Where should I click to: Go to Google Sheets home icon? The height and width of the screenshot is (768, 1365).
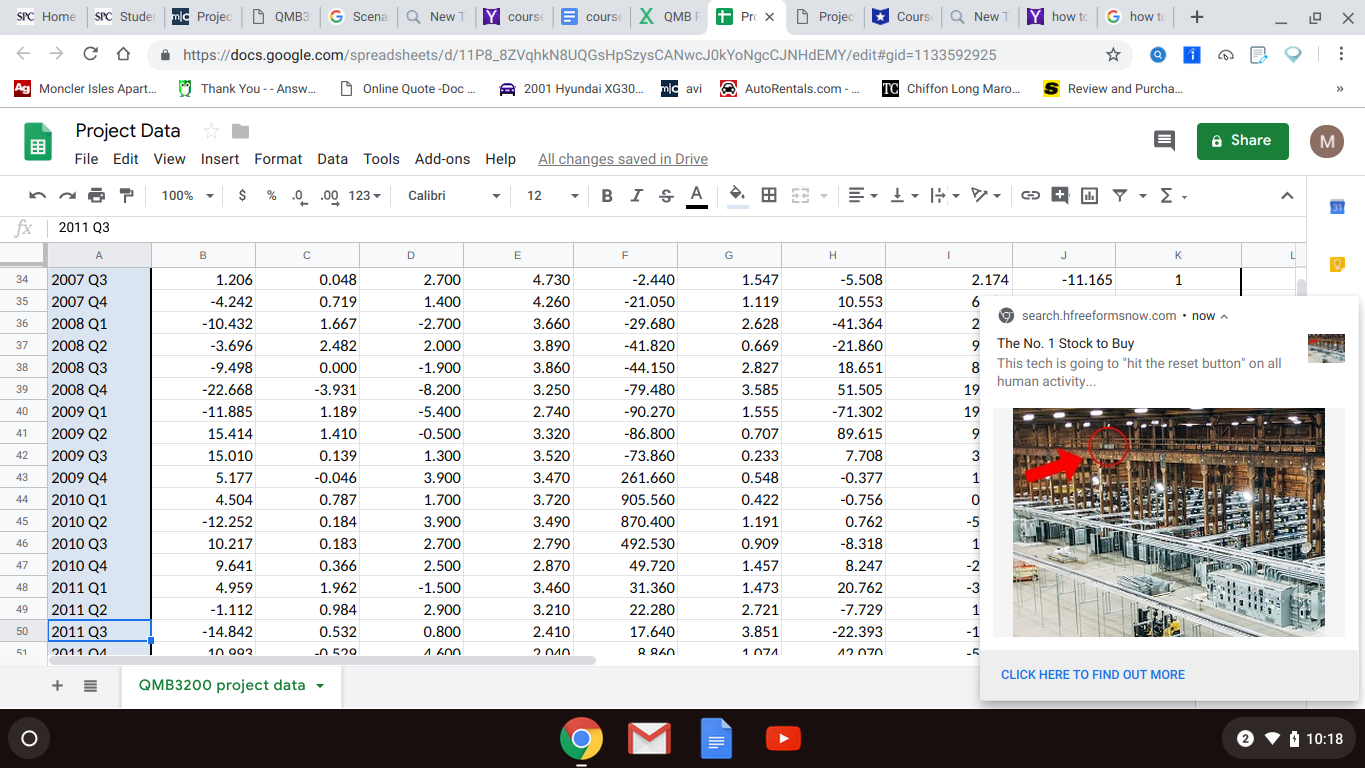38,142
